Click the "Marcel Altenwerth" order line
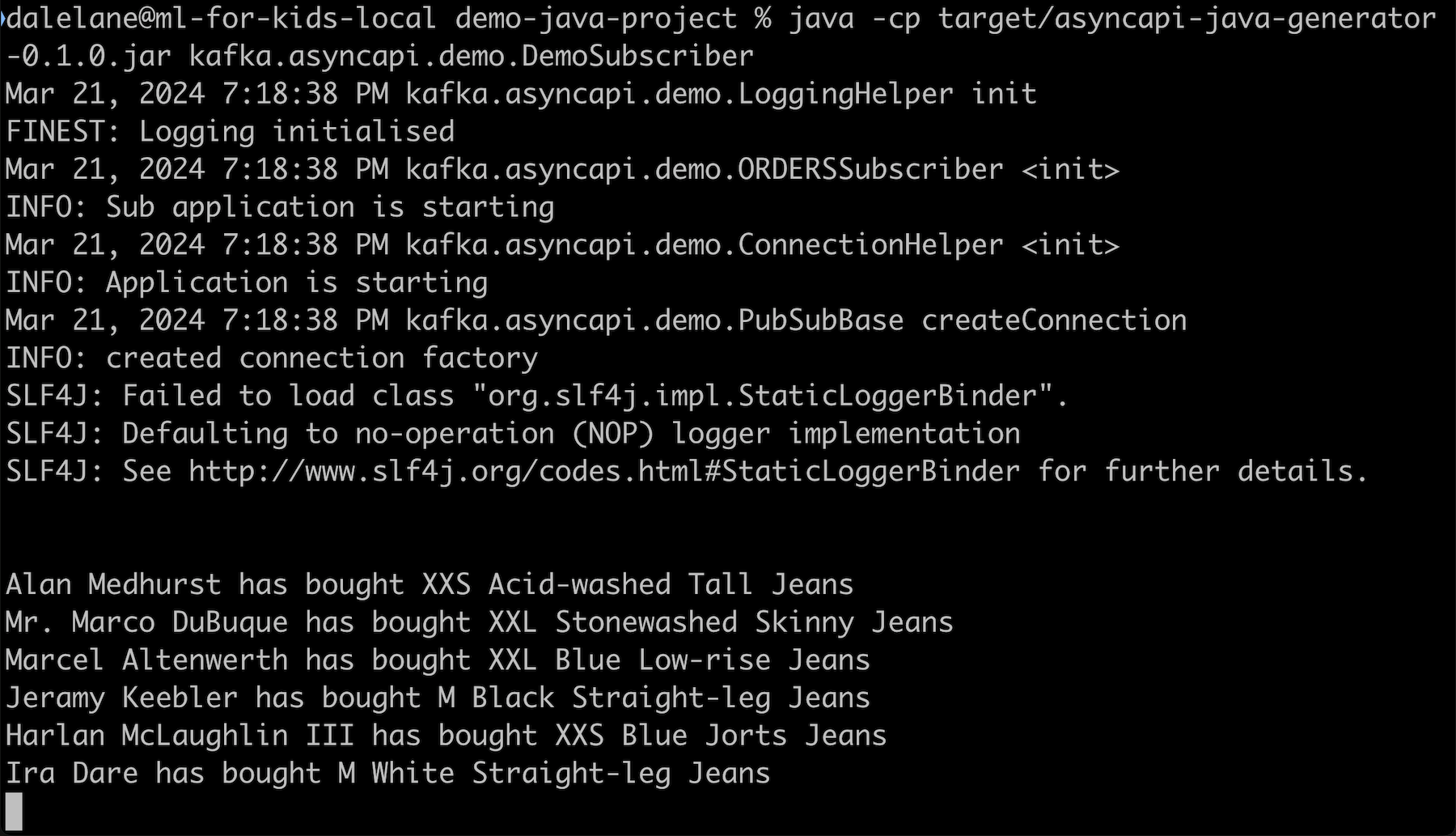 [x=437, y=660]
